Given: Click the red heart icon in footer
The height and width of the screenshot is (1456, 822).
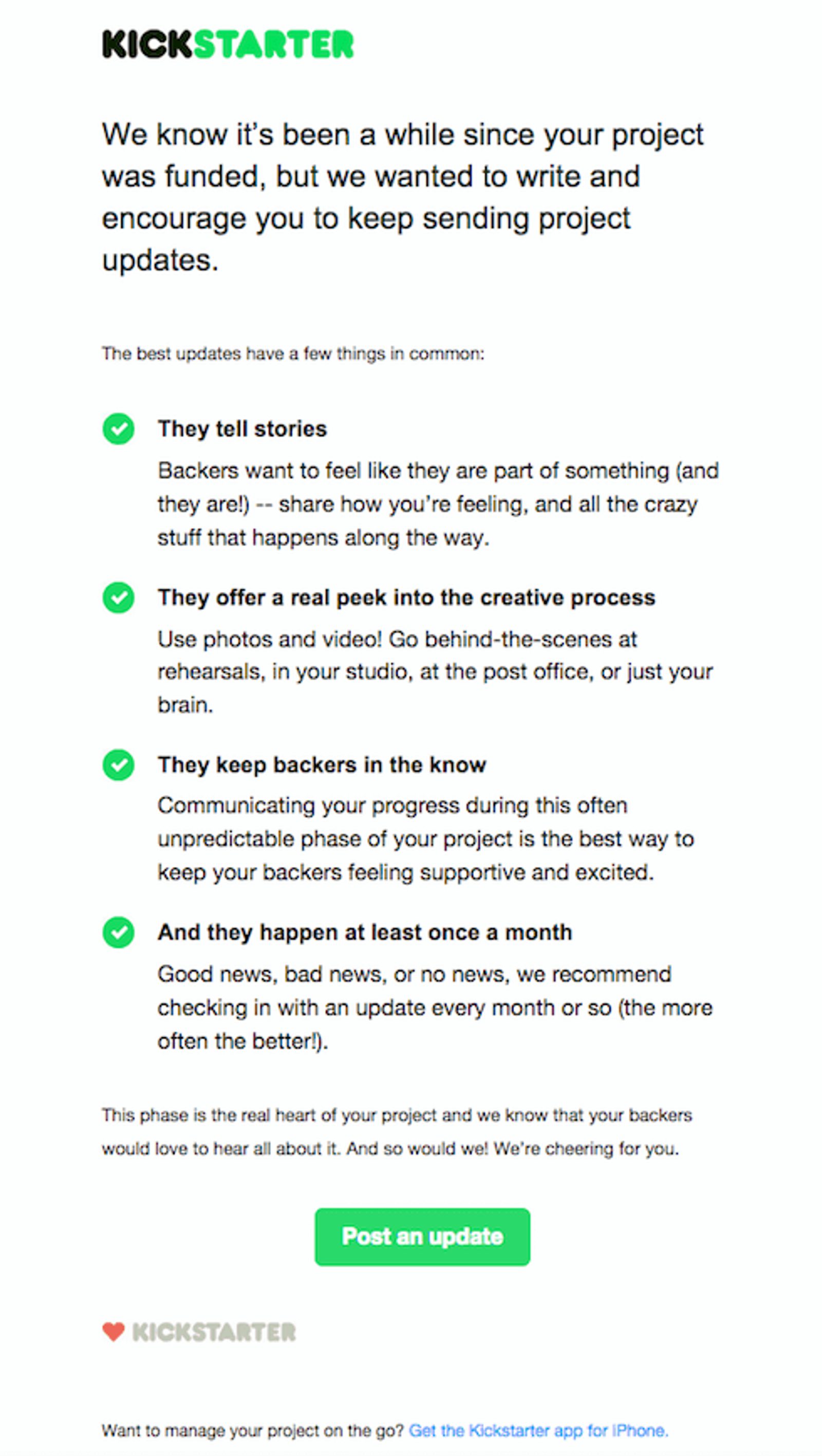Looking at the screenshot, I should click(x=113, y=1332).
